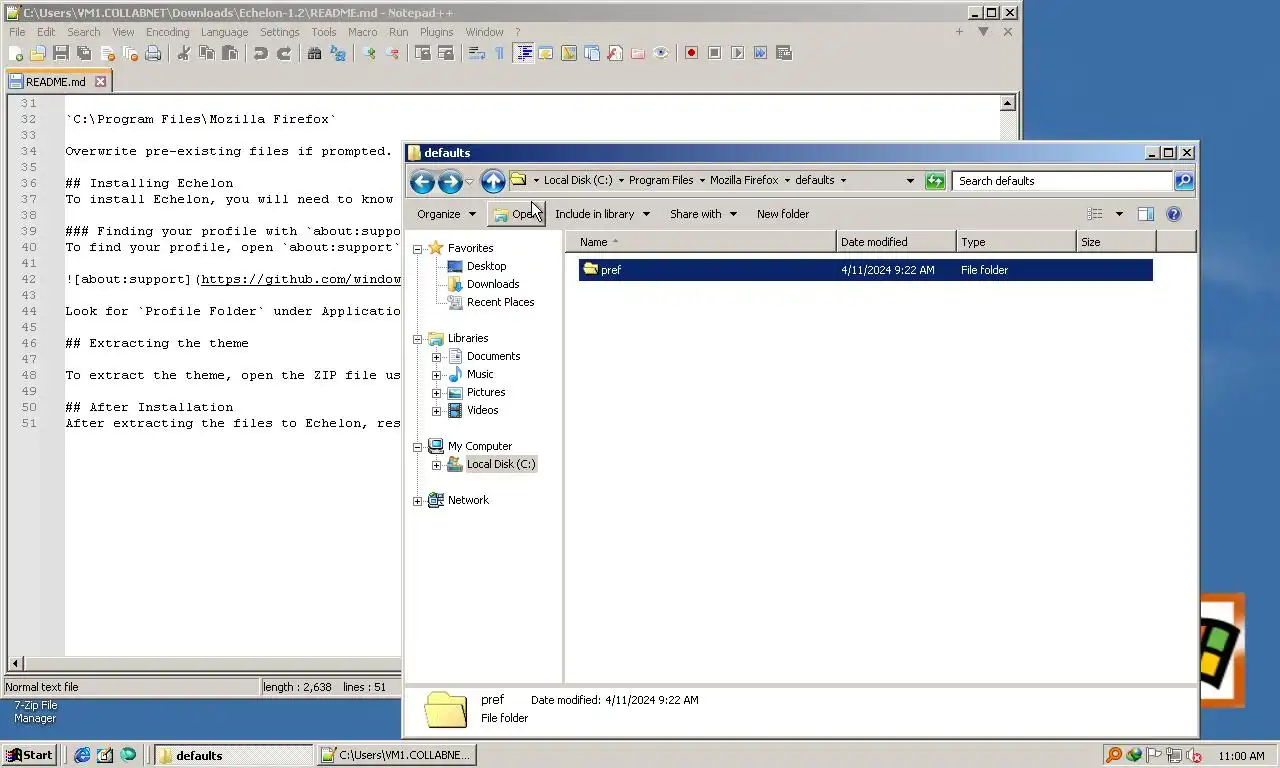This screenshot has width=1280, height=768.
Task: Click the Redo arrow in Notepad++ toolbar
Action: (x=284, y=53)
